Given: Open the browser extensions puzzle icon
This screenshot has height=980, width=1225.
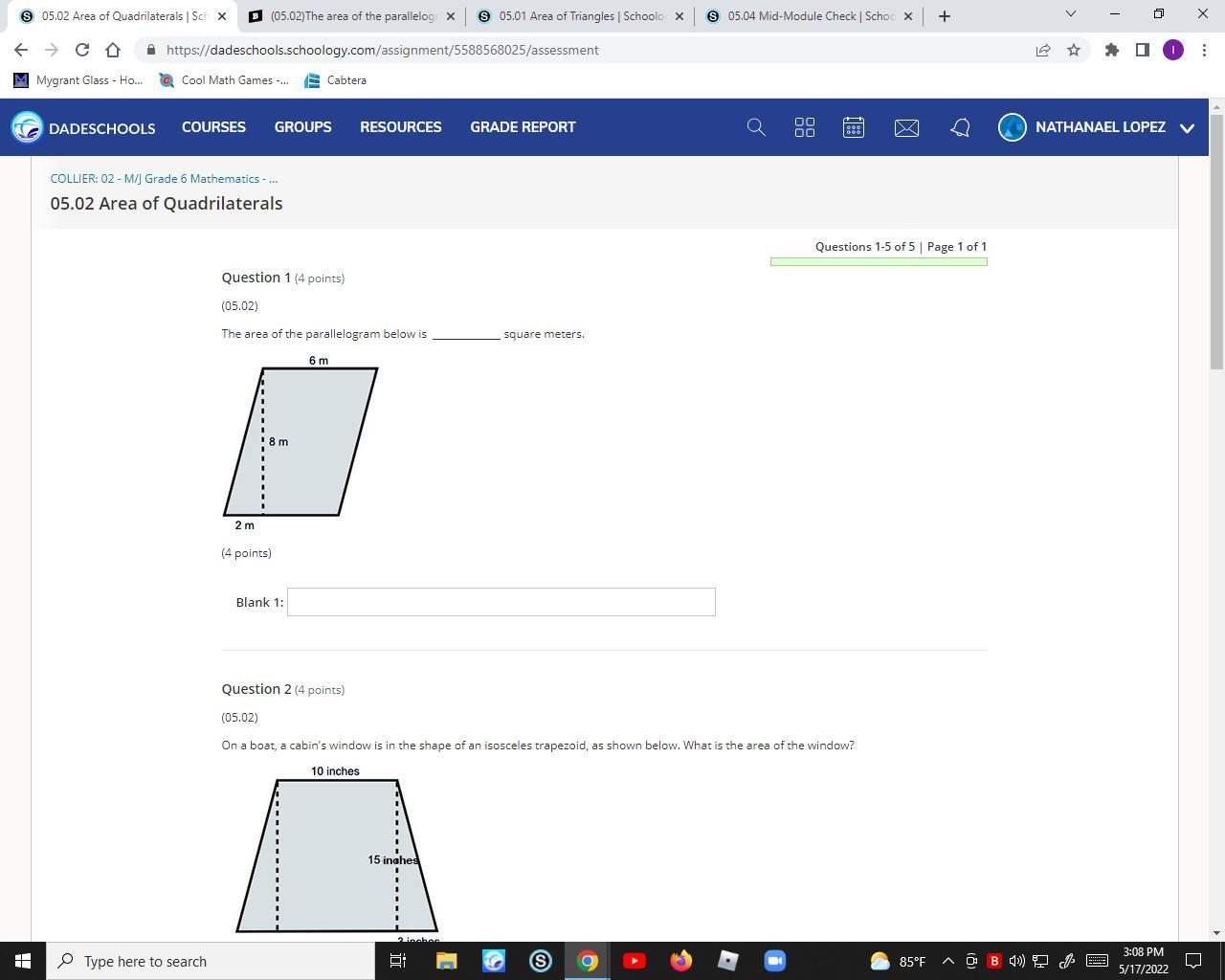Looking at the screenshot, I should pos(1111,50).
